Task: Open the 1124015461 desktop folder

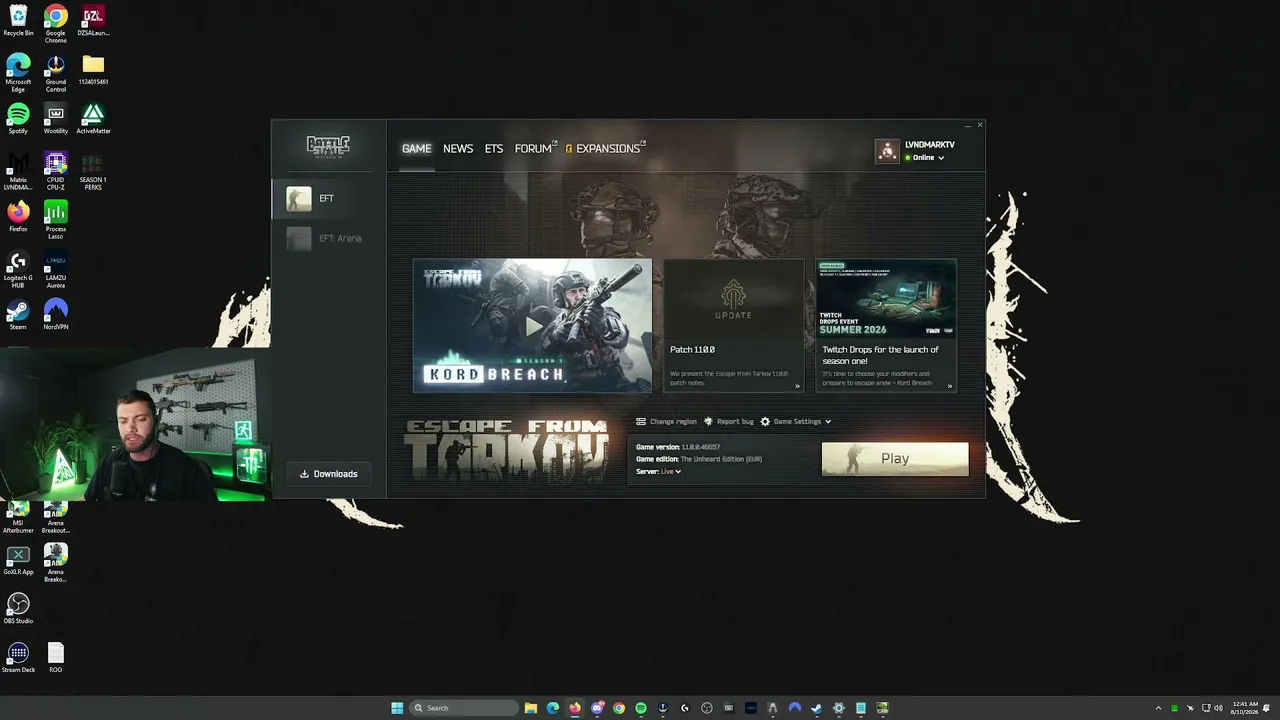Action: [x=93, y=70]
